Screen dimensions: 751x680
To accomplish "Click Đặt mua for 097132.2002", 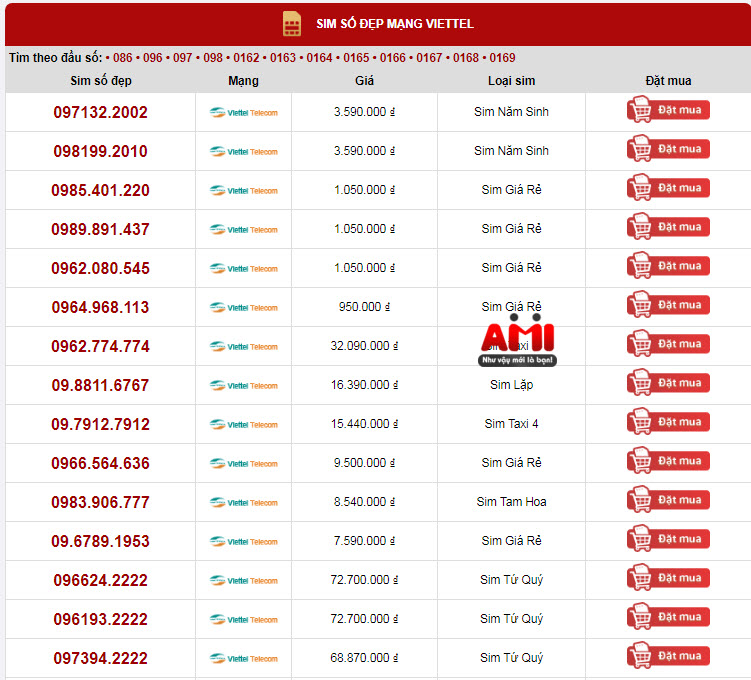I will click(x=668, y=110).
